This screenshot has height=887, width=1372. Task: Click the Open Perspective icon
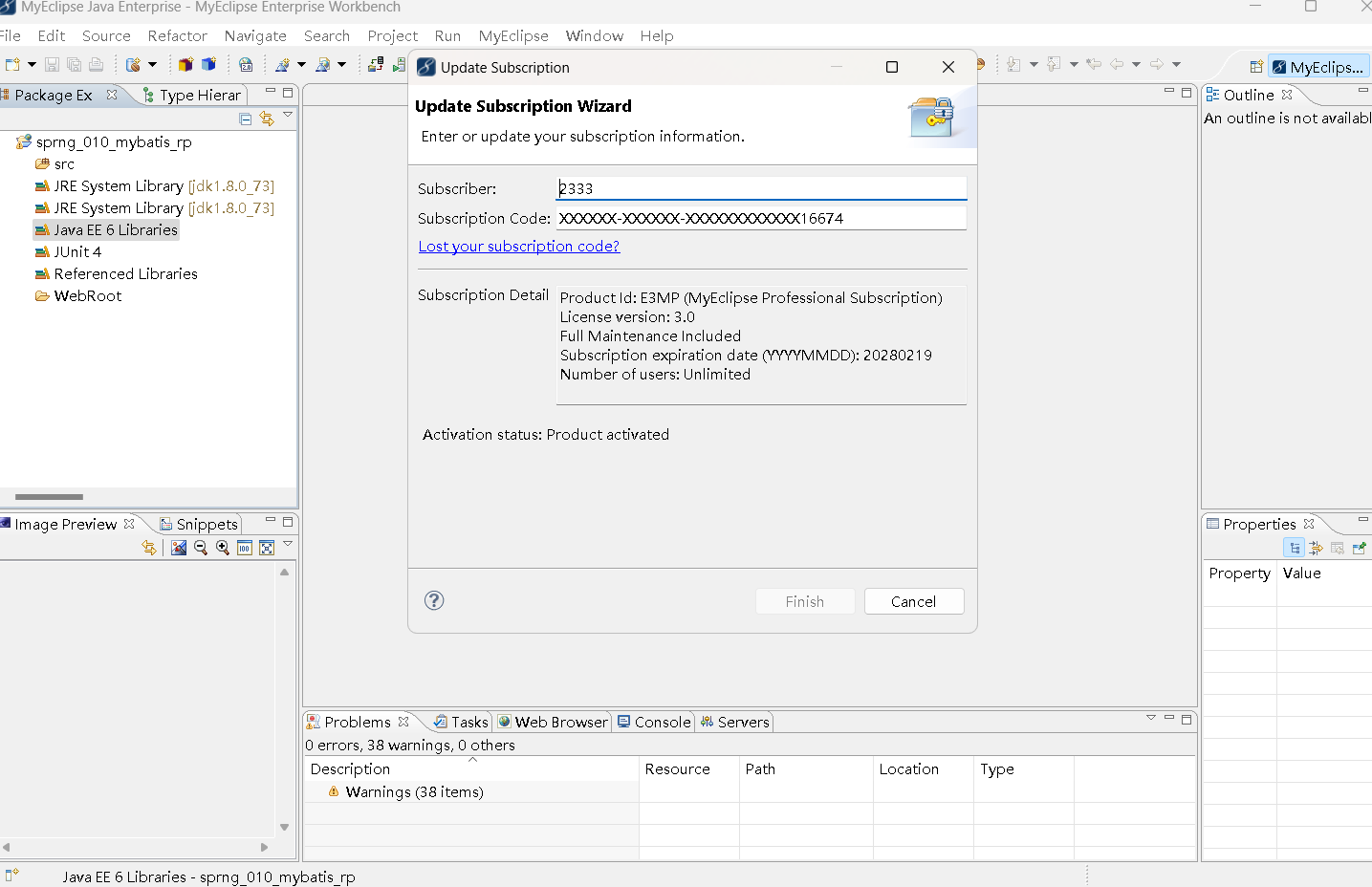1256,67
